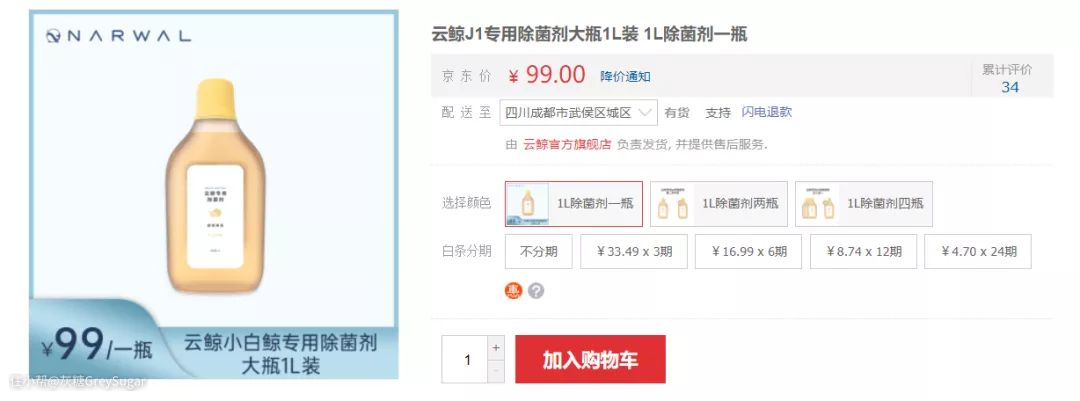The width and height of the screenshot is (1080, 401).
Task: Choose 不分期 installment option
Action: (539, 251)
